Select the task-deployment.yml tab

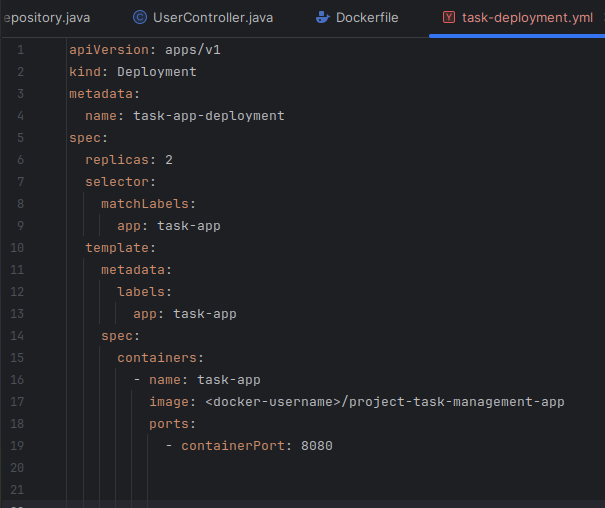pos(526,17)
